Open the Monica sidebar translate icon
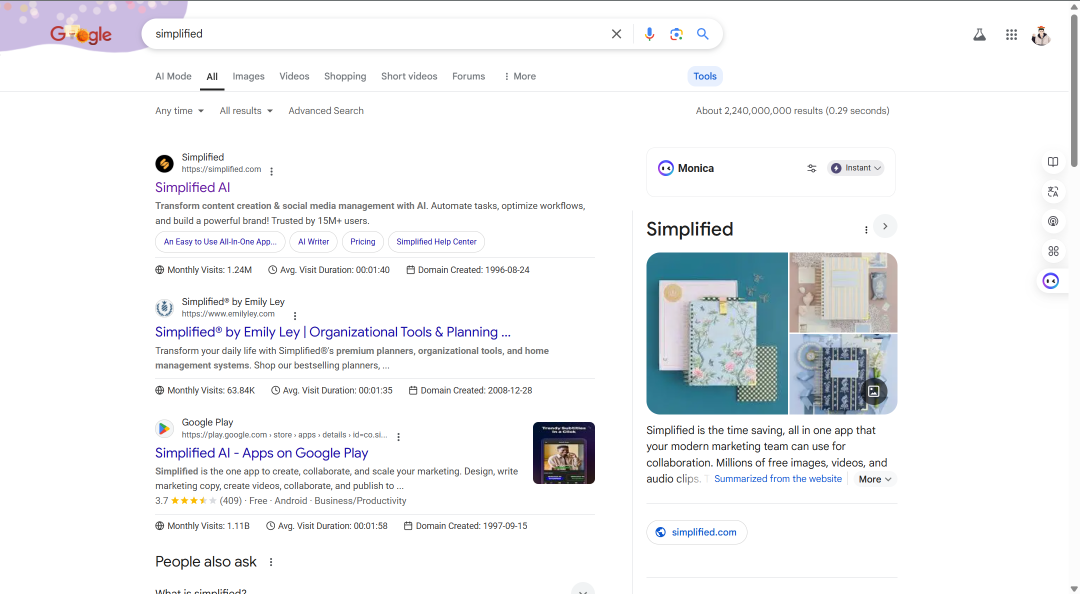 (x=1053, y=192)
